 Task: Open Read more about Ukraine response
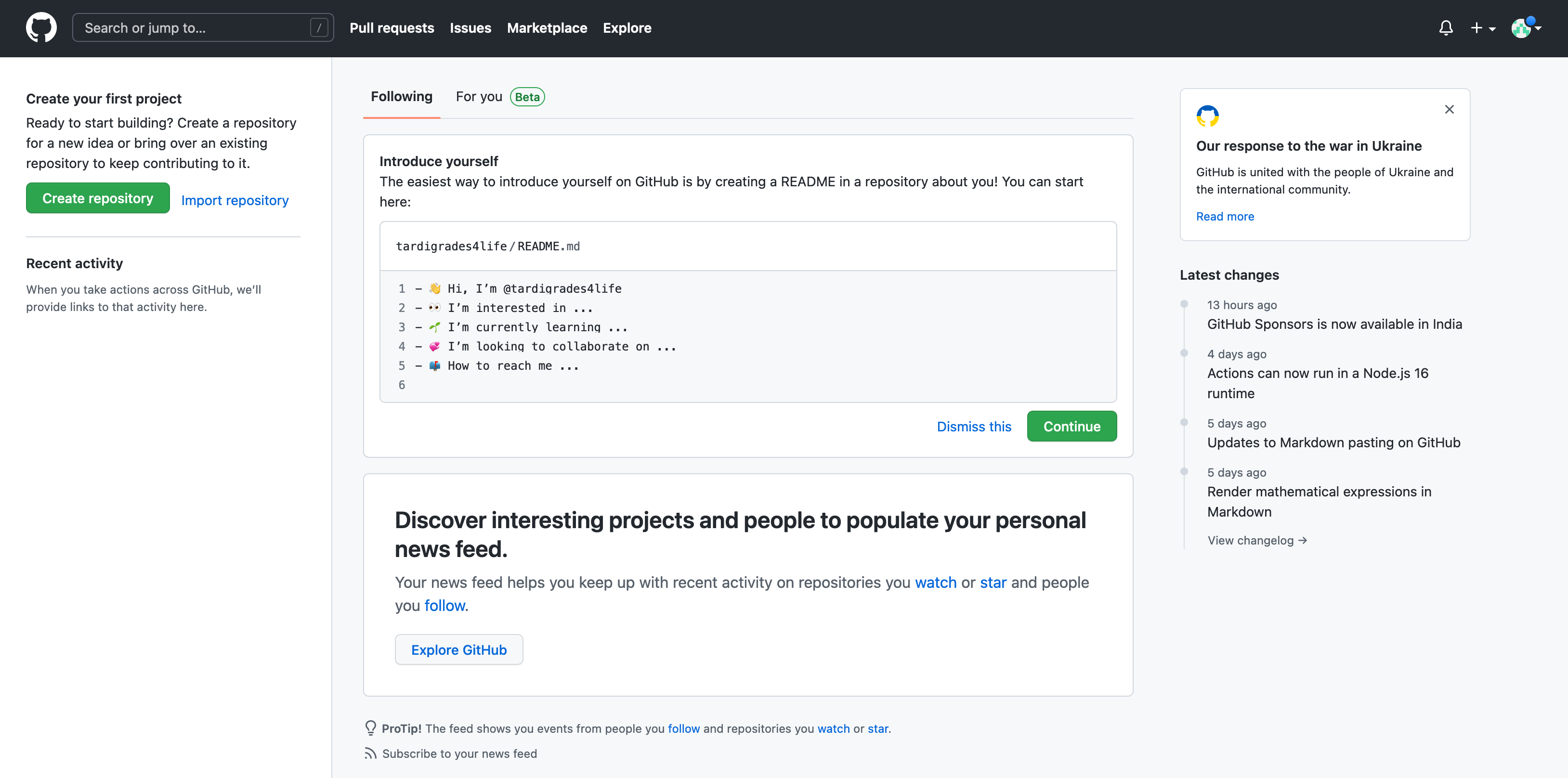pos(1225,217)
